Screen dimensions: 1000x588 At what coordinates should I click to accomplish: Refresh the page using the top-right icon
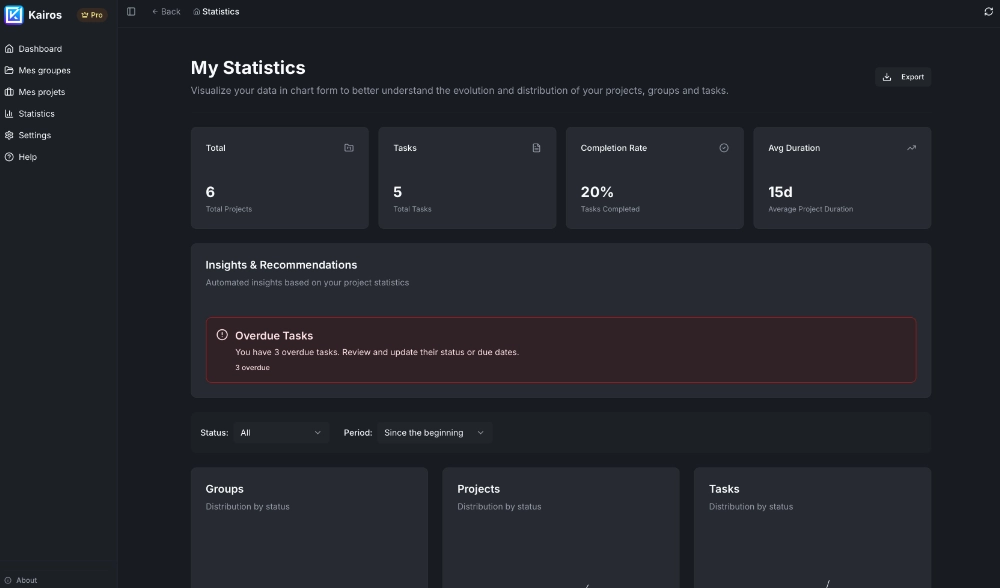(987, 11)
